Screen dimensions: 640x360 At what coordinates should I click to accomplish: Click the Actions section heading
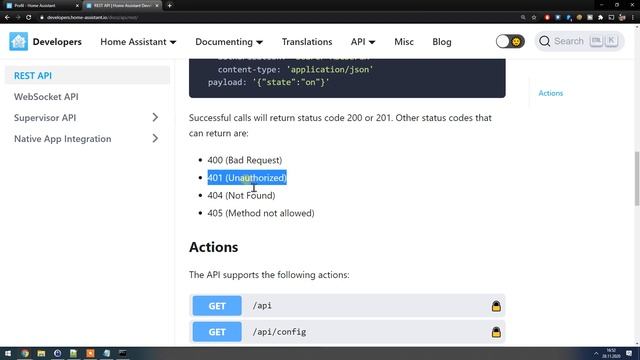point(213,247)
